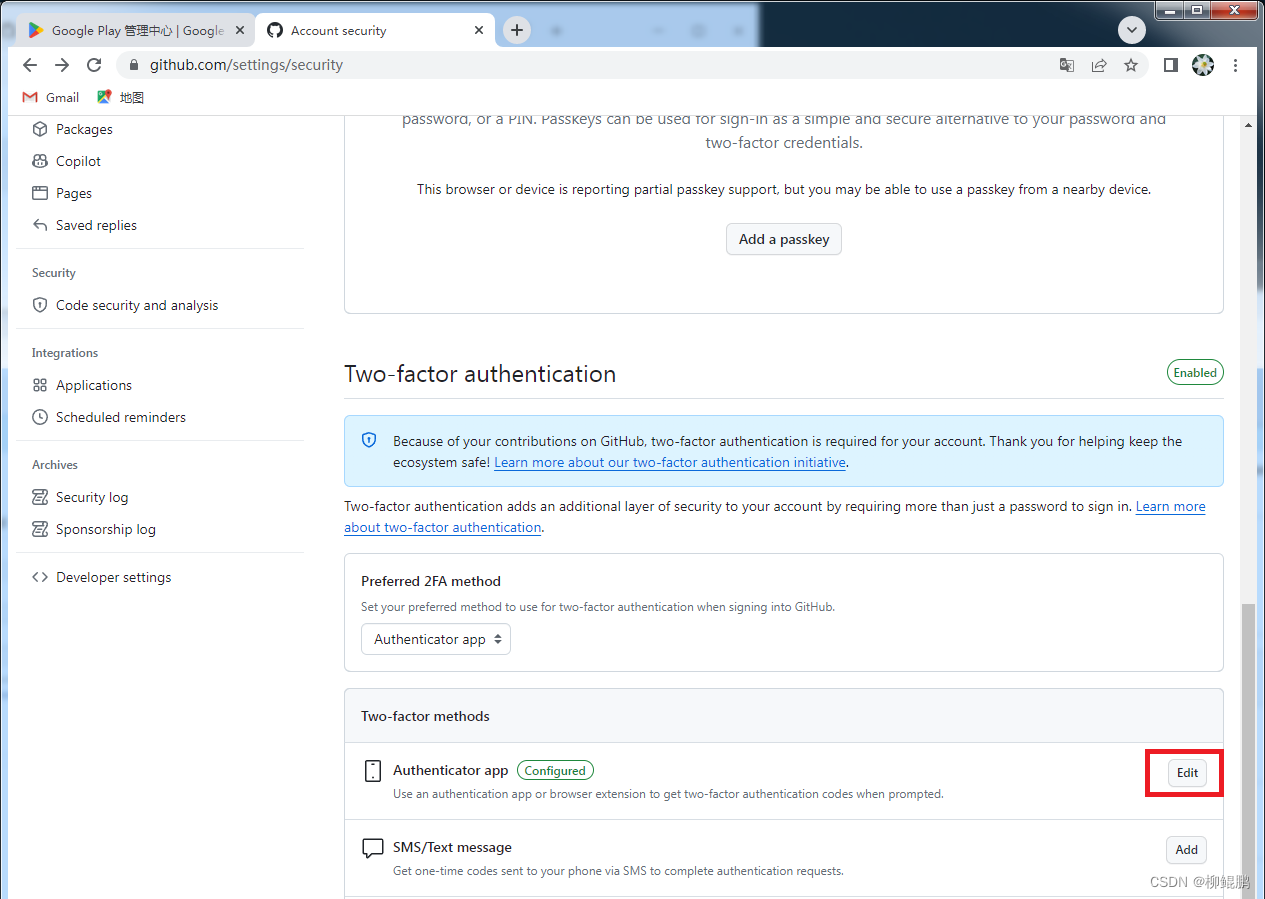Open the Pages settings section

pyautogui.click(x=75, y=192)
